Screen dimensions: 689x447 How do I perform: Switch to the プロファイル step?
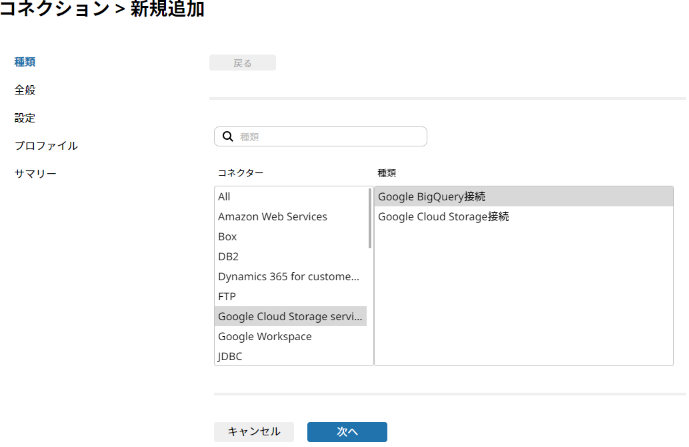click(x=46, y=146)
